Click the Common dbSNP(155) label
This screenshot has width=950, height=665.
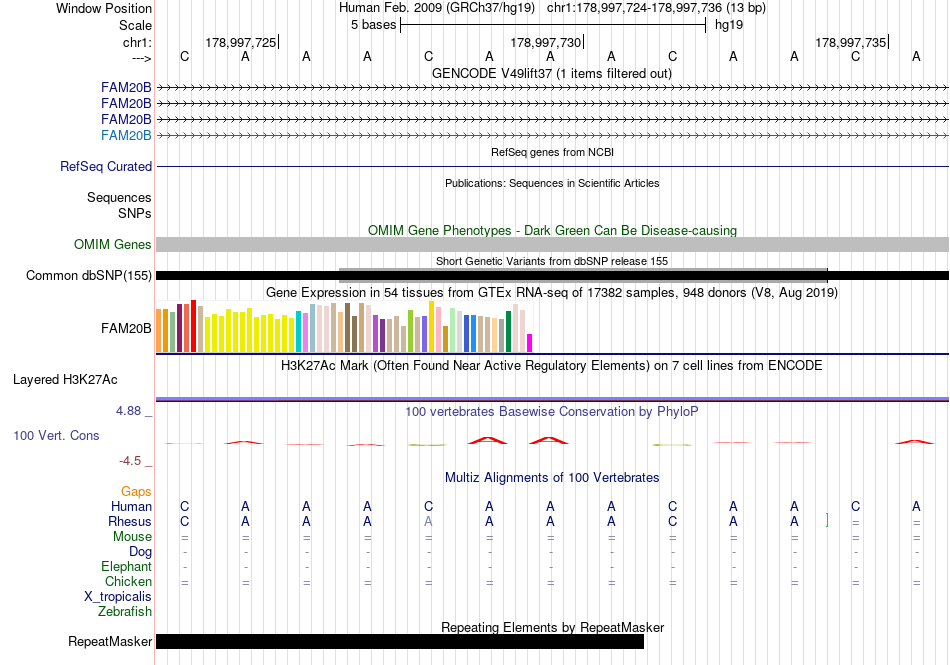click(88, 276)
